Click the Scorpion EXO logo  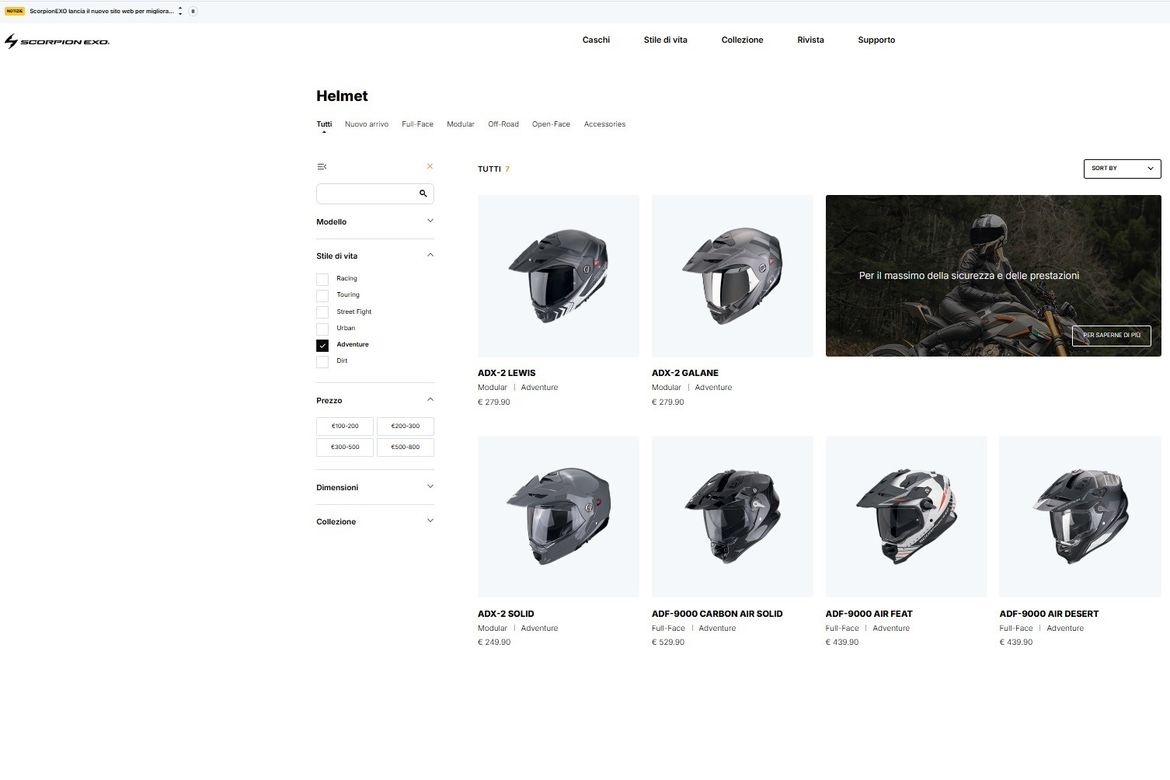[57, 41]
